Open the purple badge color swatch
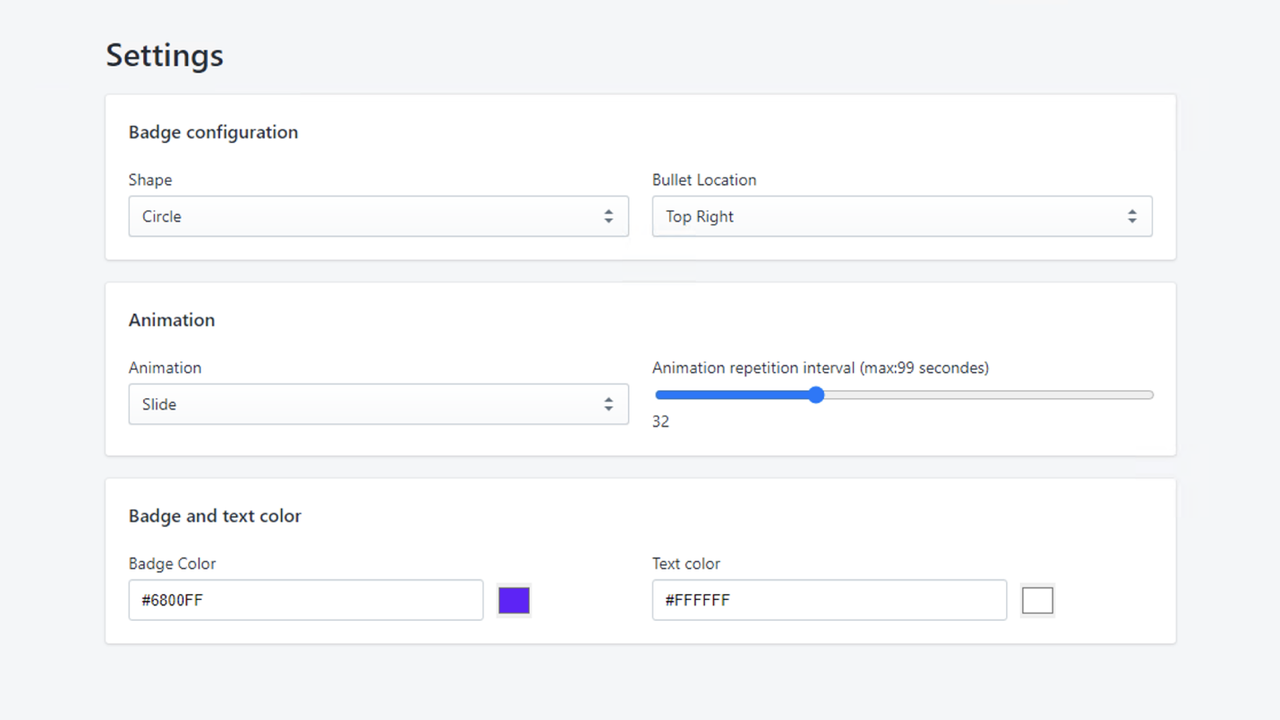The width and height of the screenshot is (1280, 720). click(514, 600)
